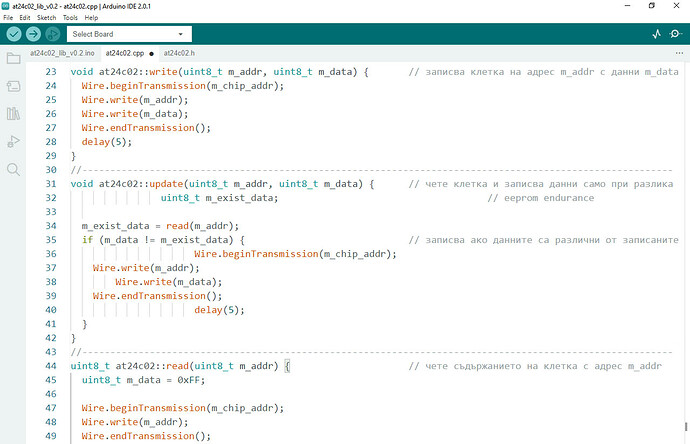Click the Verify sketch checkmark button

(x=15, y=34)
